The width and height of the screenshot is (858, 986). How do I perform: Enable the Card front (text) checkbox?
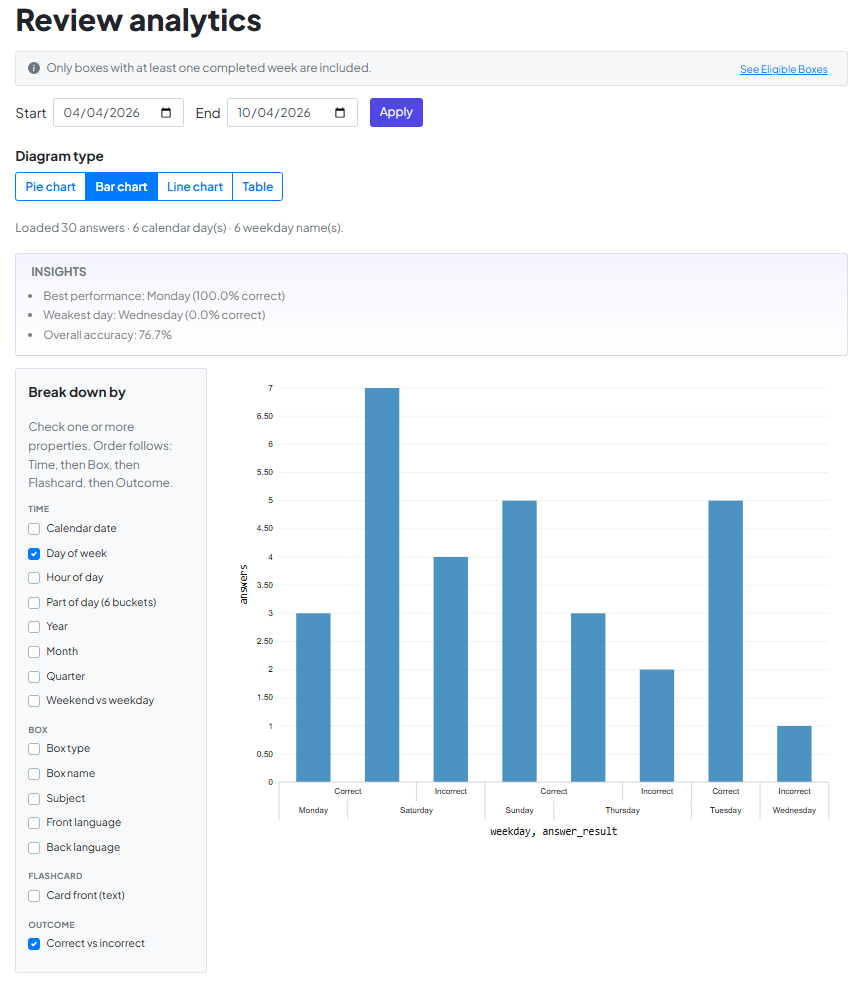tap(34, 896)
